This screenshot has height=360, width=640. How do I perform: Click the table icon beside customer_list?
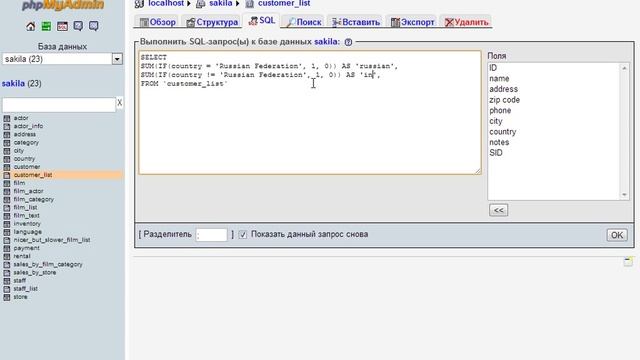pyautogui.click(x=7, y=175)
